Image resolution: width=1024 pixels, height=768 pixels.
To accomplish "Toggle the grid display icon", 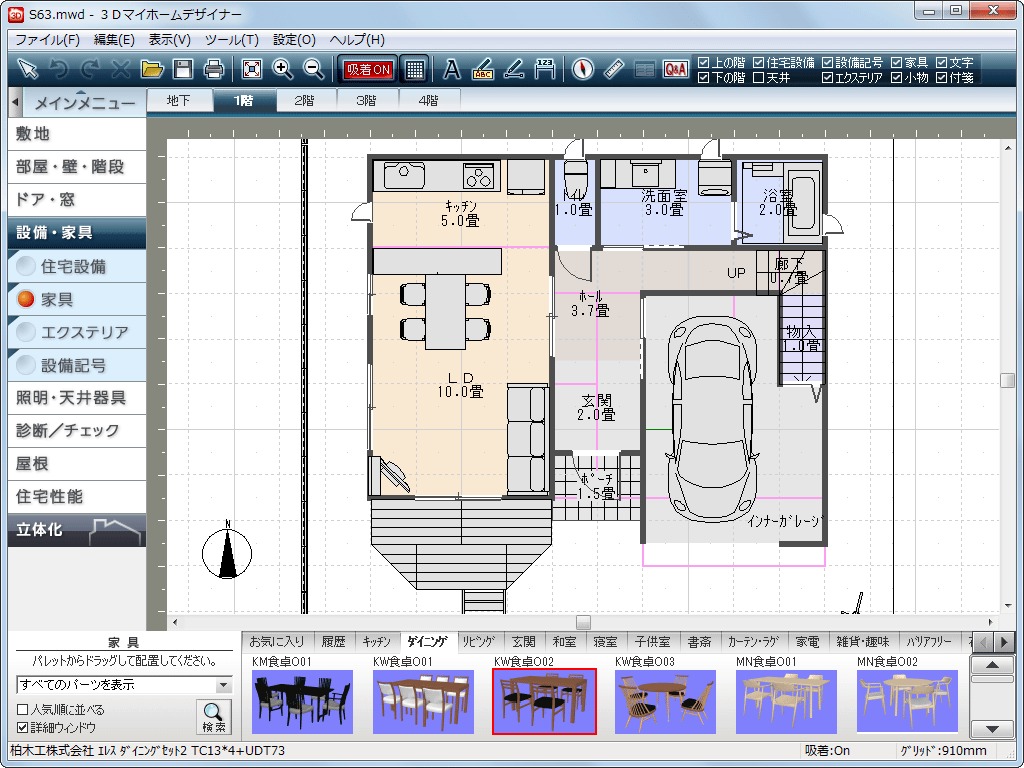I will (414, 69).
